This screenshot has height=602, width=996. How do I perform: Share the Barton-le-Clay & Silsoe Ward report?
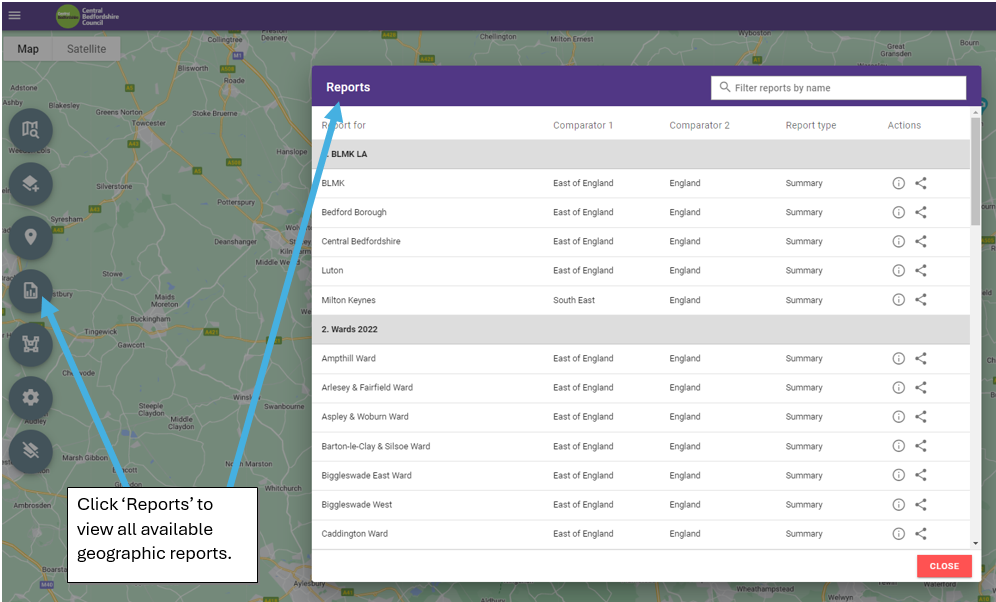point(920,446)
